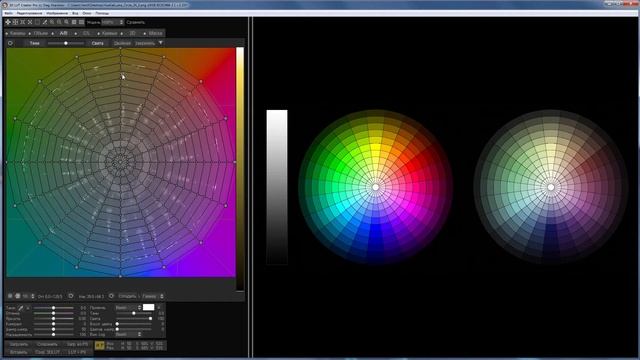Click the grid size stepper below the grid
Screen dimensions: 640x360
click(x=32, y=296)
